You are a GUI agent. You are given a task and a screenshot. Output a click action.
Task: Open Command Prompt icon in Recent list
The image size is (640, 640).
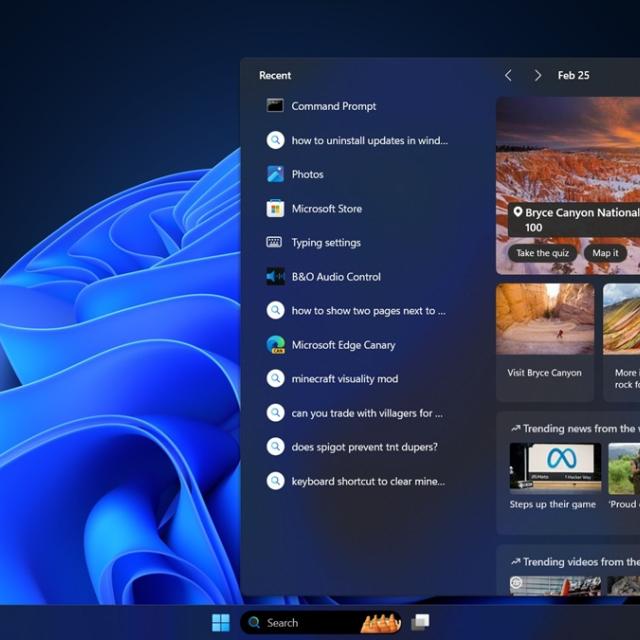pyautogui.click(x=275, y=105)
